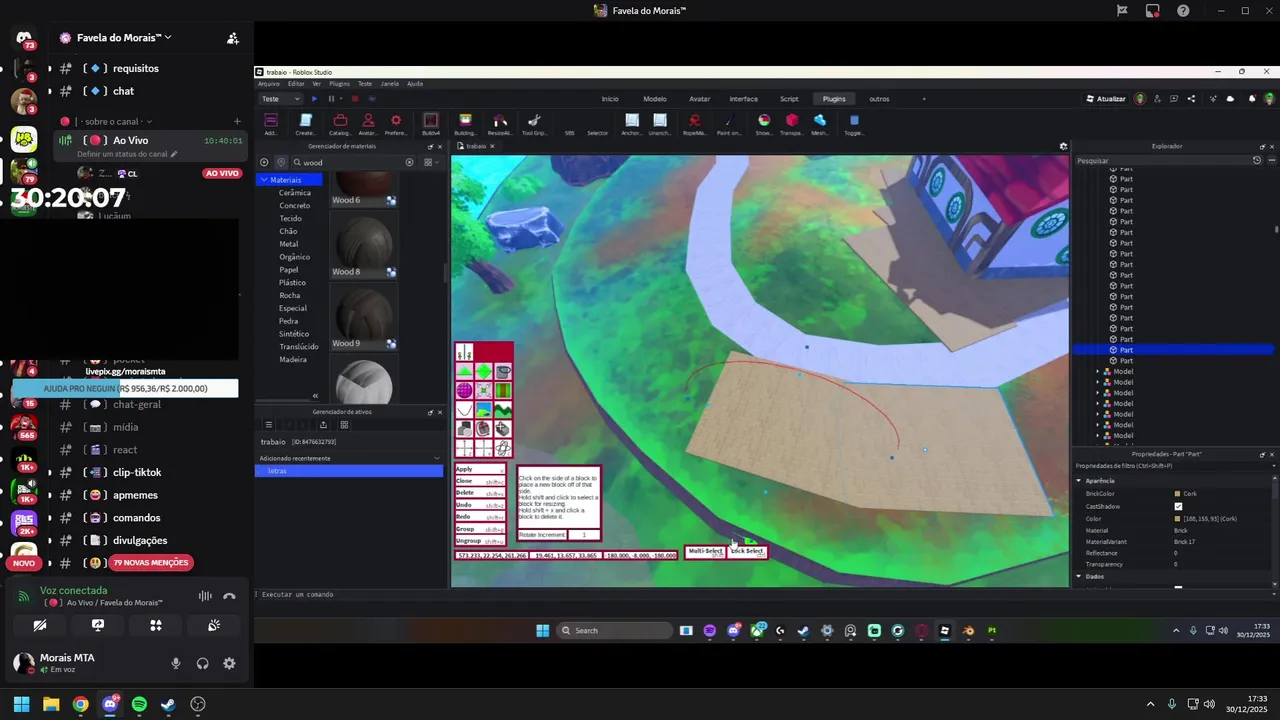Open Plugin Preferences gear icon

[x=396, y=124]
